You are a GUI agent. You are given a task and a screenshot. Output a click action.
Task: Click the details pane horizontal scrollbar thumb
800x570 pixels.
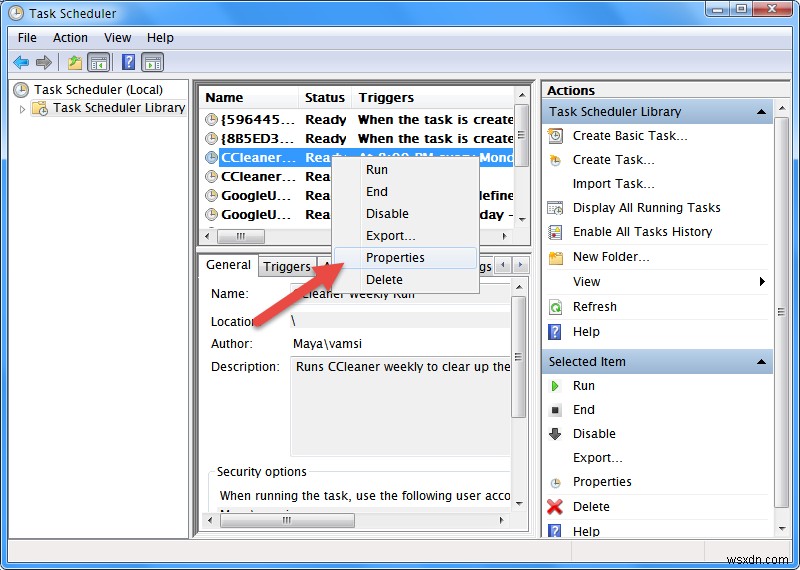point(287,521)
